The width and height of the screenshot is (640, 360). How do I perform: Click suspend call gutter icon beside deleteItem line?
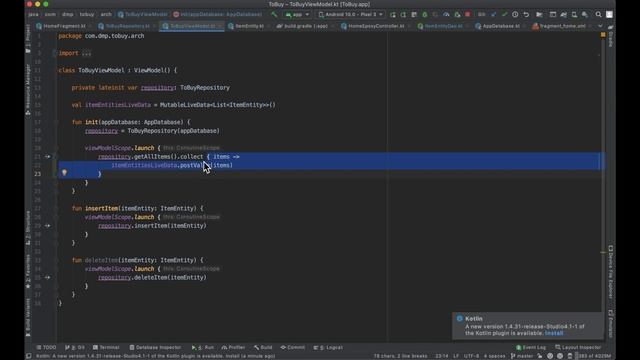pyautogui.click(x=47, y=277)
